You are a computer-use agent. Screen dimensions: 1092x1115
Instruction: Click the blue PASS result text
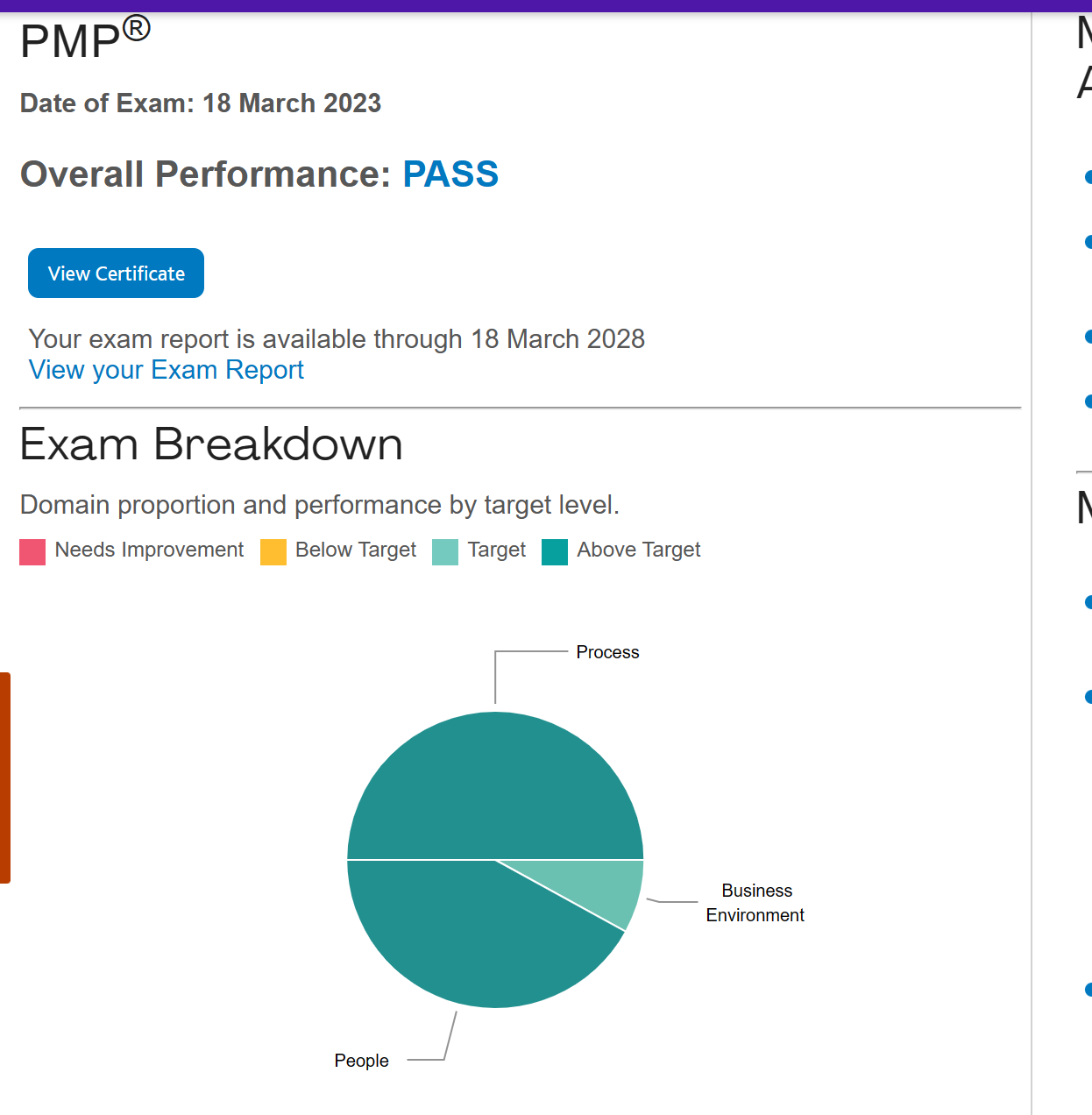pos(450,174)
